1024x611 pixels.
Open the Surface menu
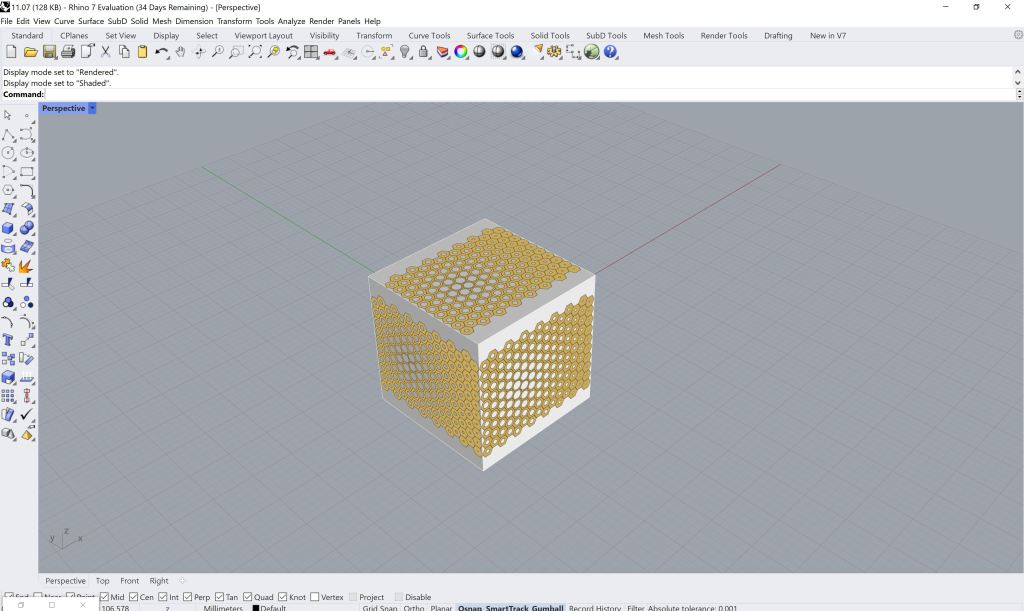91,21
